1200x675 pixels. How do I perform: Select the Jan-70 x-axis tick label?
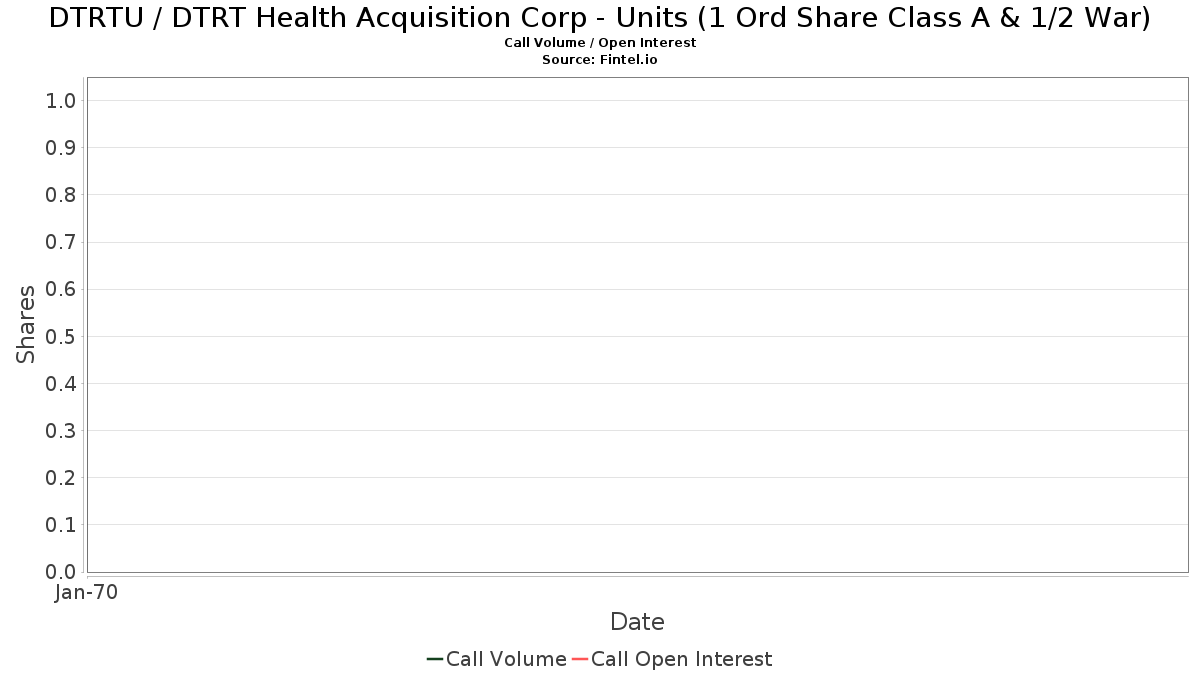[87, 592]
